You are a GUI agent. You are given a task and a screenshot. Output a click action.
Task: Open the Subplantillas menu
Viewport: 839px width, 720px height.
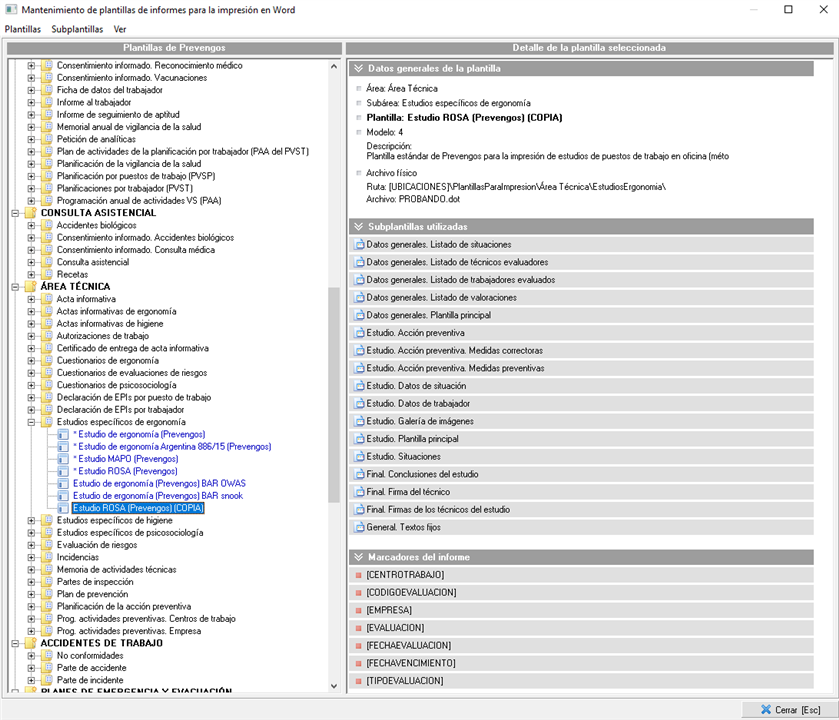click(77, 29)
